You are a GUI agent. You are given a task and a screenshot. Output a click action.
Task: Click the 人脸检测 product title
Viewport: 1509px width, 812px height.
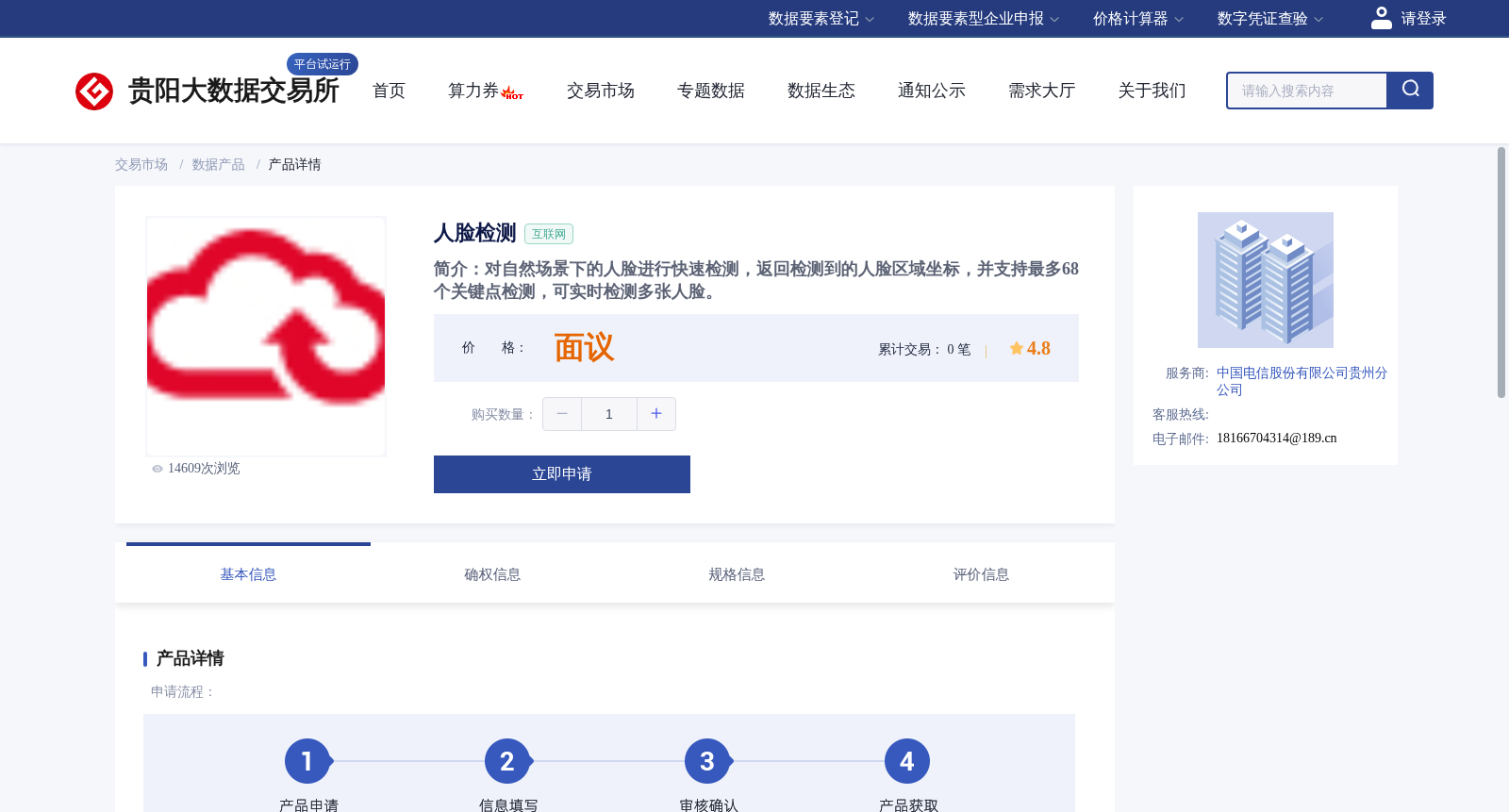[x=475, y=233]
